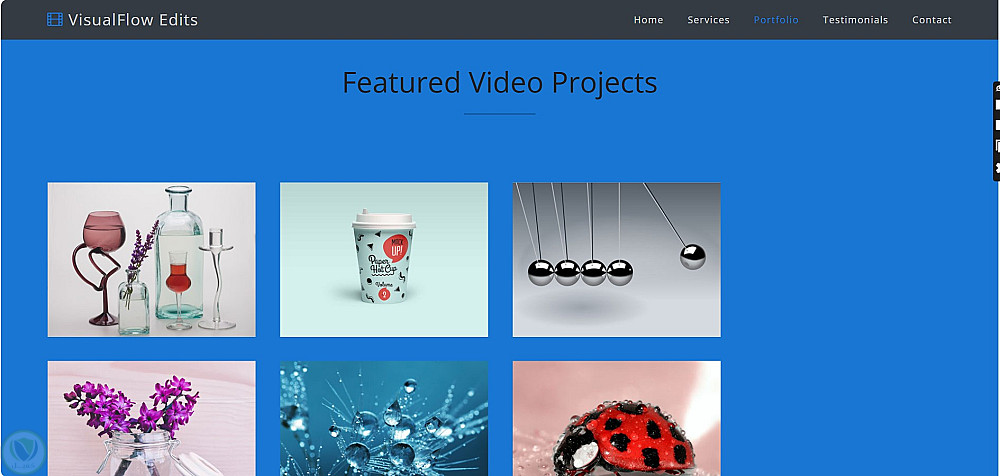Viewport: 1000px width, 476px height.
Task: Open the Services nav item
Action: click(x=708, y=20)
